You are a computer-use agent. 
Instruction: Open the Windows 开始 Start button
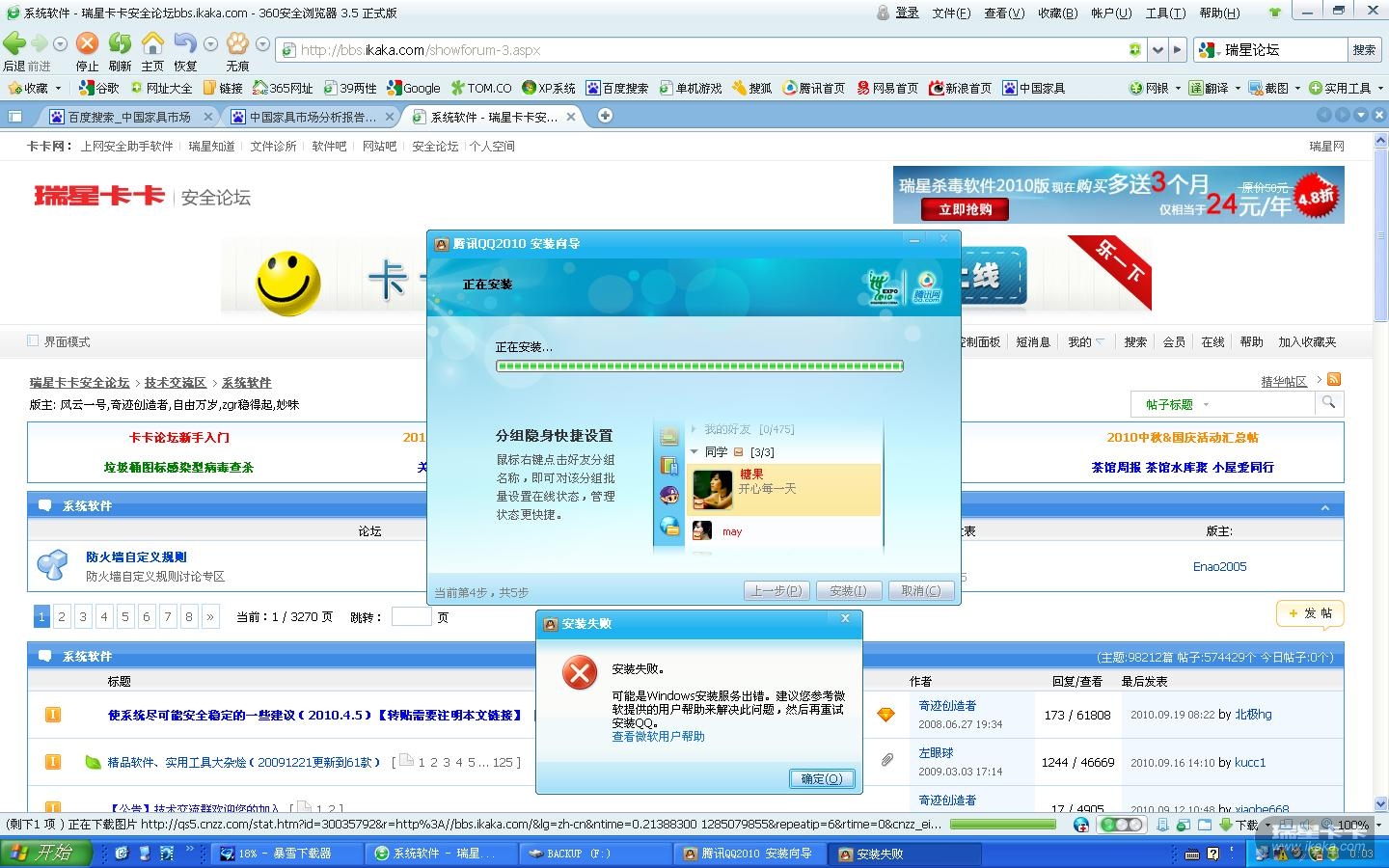click(46, 854)
